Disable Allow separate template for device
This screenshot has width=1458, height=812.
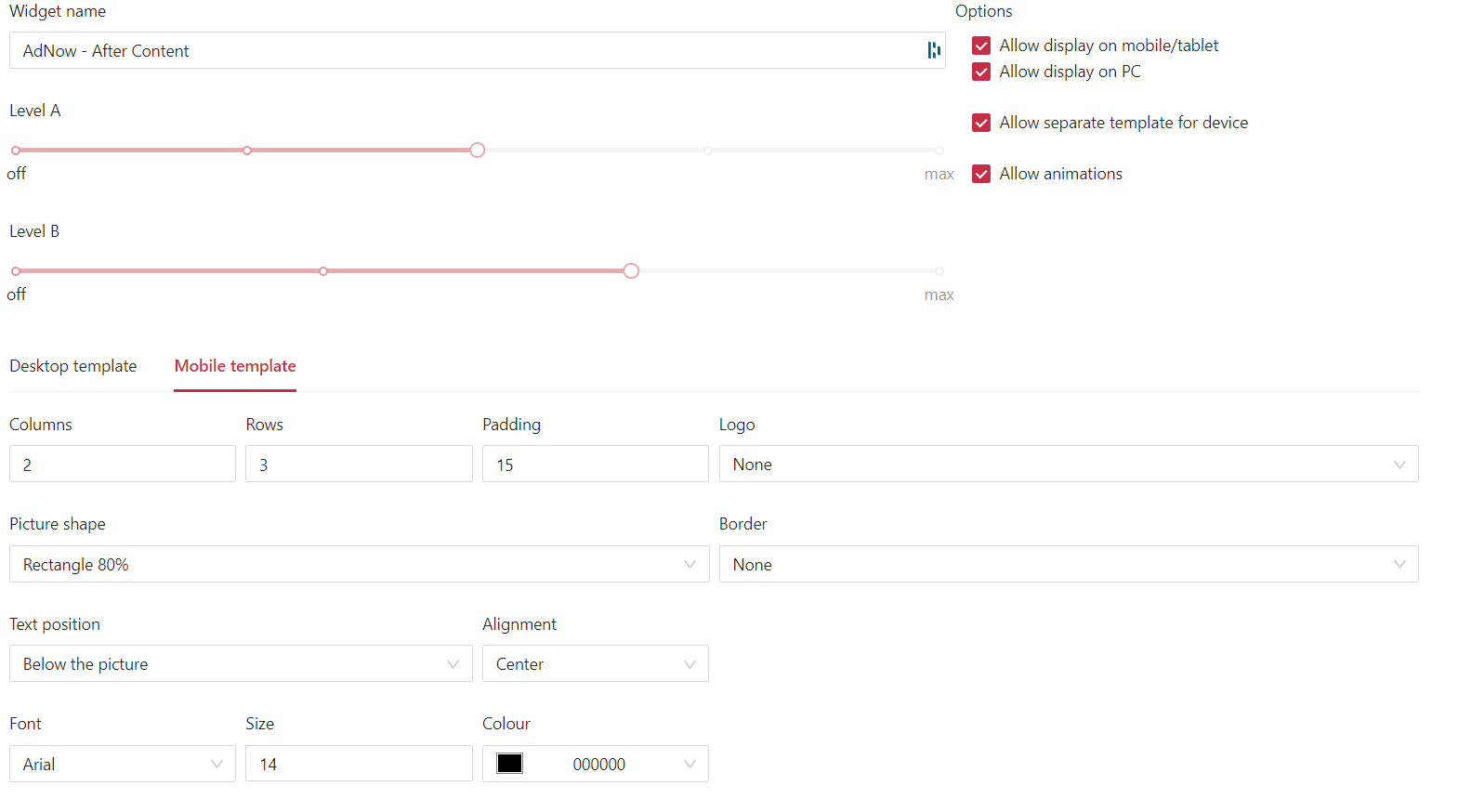coord(981,123)
